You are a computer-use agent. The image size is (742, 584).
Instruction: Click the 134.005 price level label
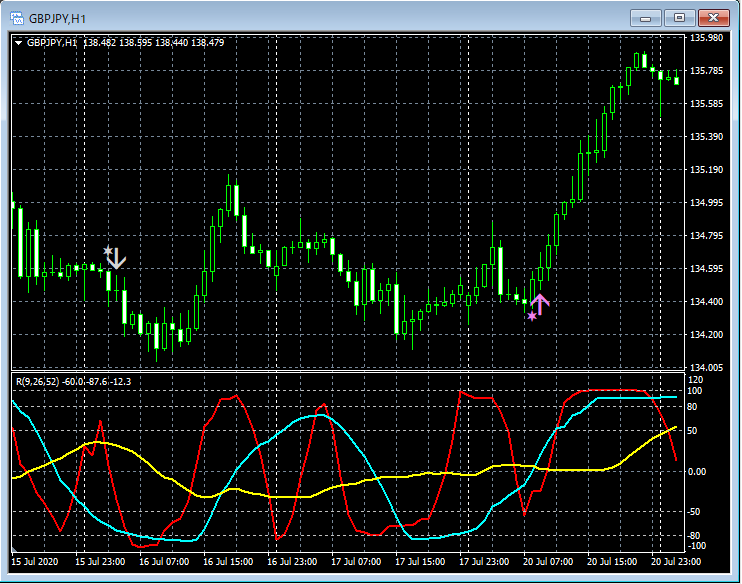[707, 367]
